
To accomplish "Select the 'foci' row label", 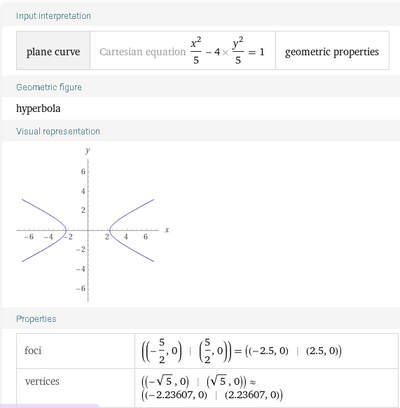I will 33,350.
